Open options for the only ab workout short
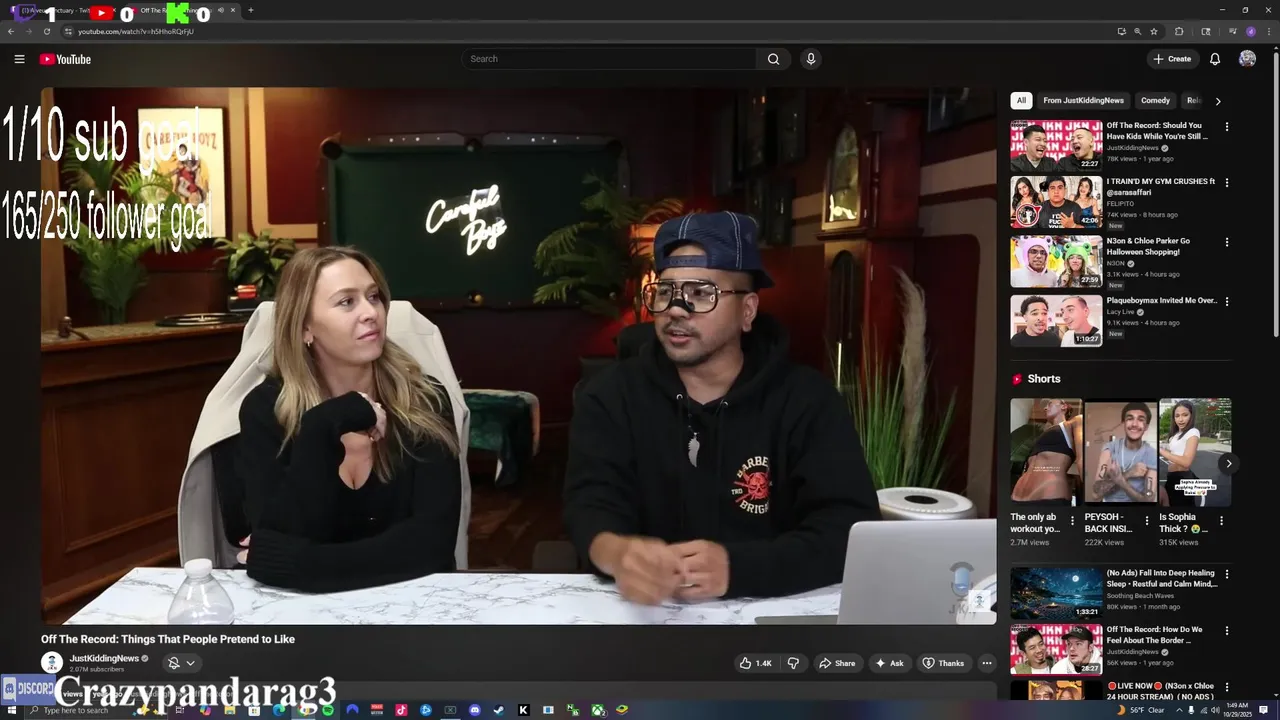Viewport: 1280px width, 720px height. pos(1073,521)
